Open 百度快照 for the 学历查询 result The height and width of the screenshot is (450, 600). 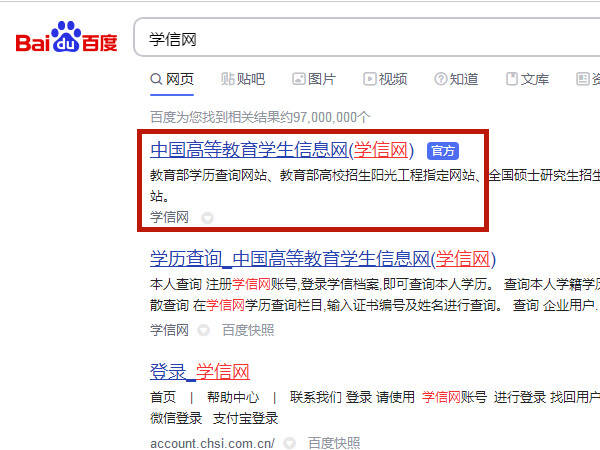[x=248, y=330]
